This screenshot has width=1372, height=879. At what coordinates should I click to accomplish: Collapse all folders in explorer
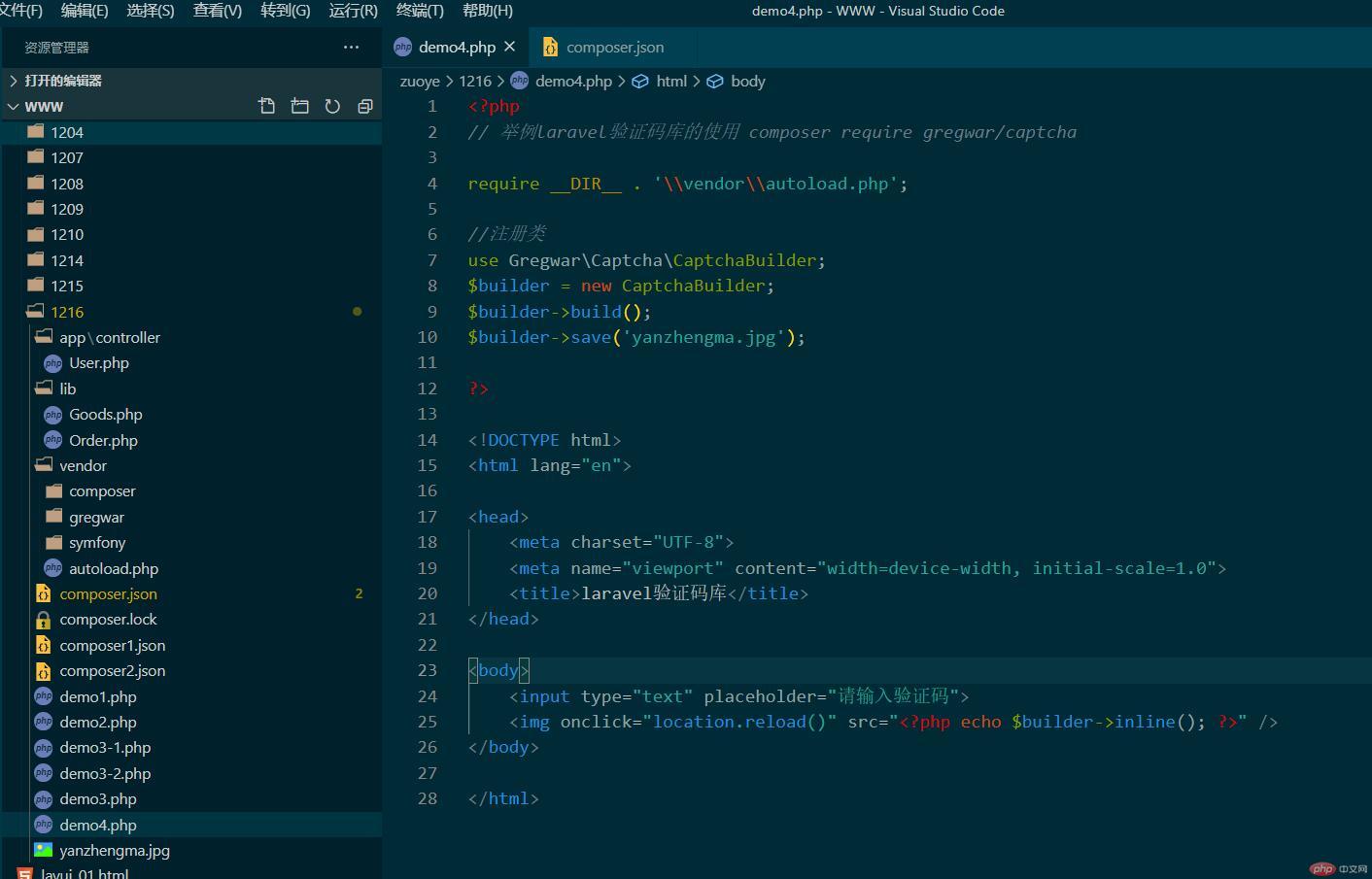365,106
